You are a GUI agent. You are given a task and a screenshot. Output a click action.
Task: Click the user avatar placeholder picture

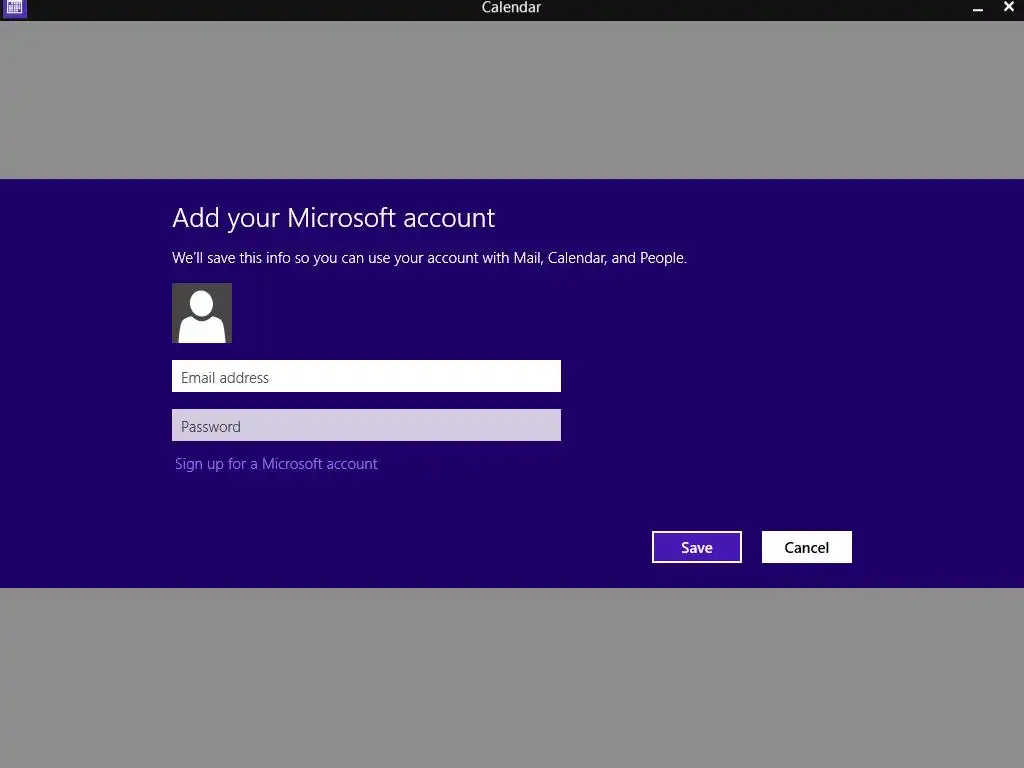[202, 313]
